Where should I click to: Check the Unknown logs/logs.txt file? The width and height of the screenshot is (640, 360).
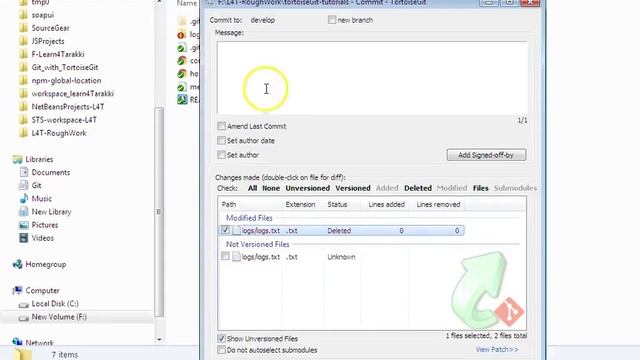[x=225, y=256]
